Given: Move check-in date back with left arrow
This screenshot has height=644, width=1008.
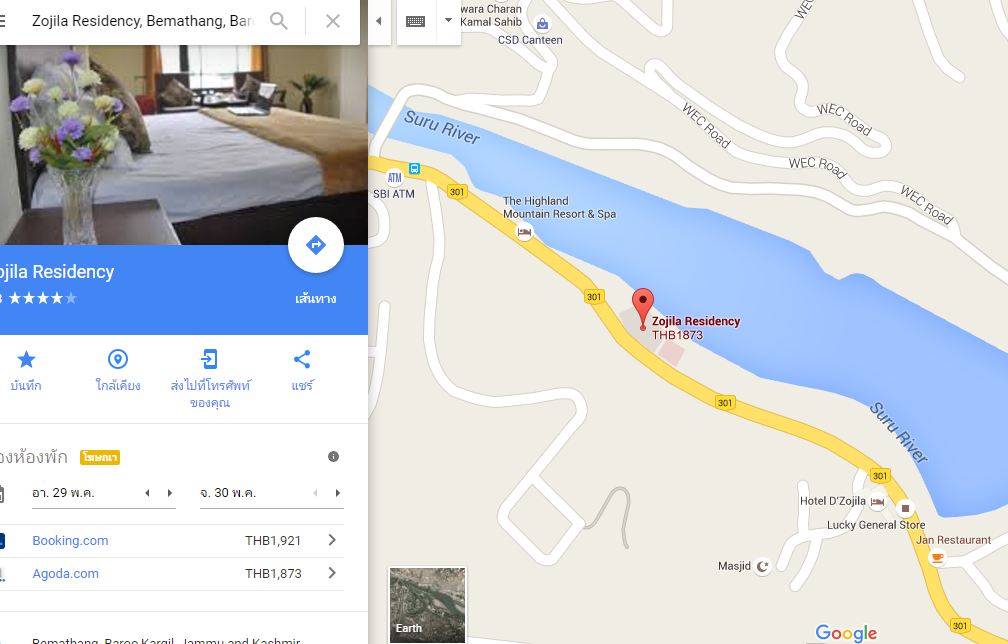Looking at the screenshot, I should (x=147, y=493).
